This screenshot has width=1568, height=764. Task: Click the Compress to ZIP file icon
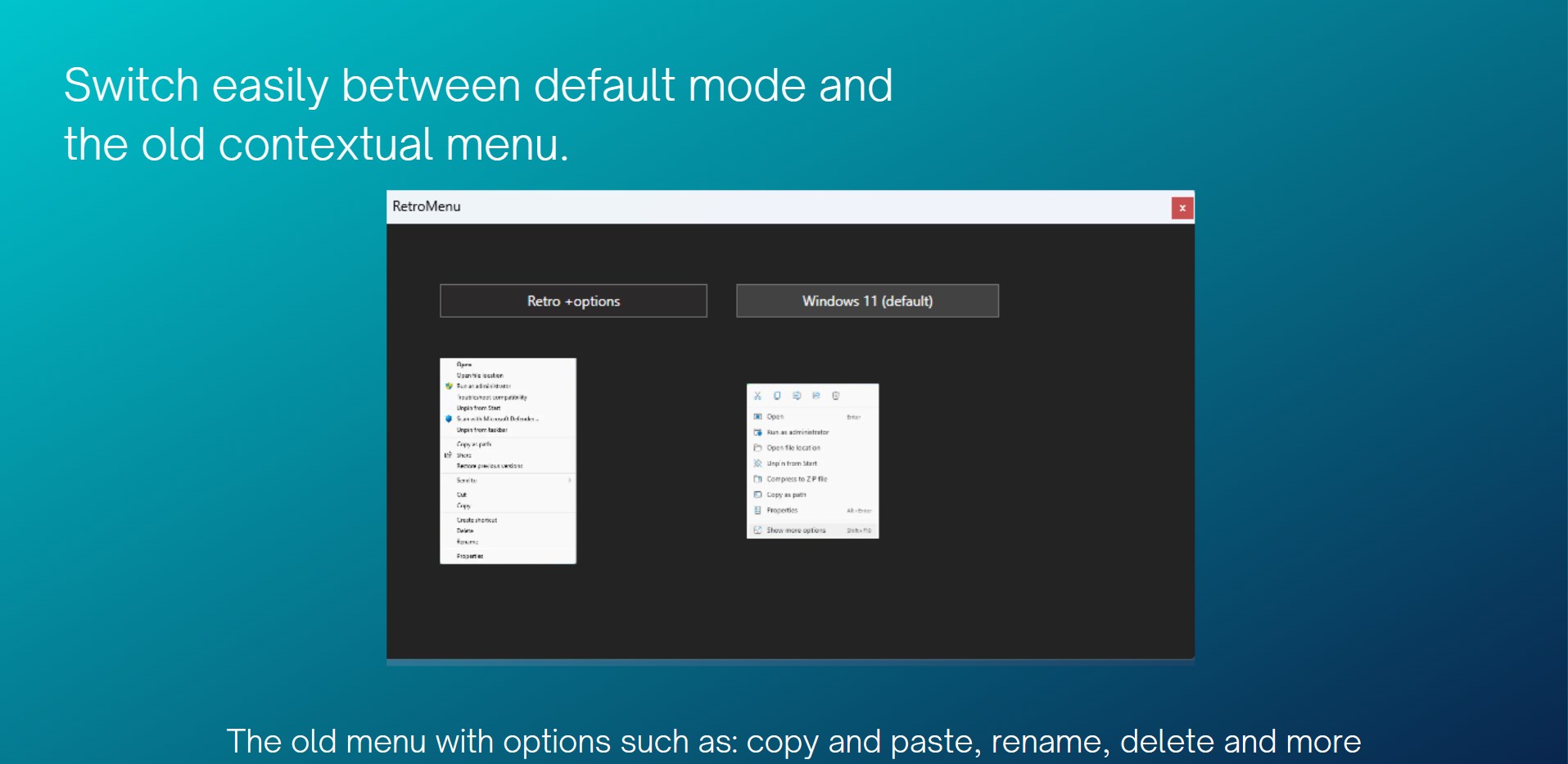point(757,479)
